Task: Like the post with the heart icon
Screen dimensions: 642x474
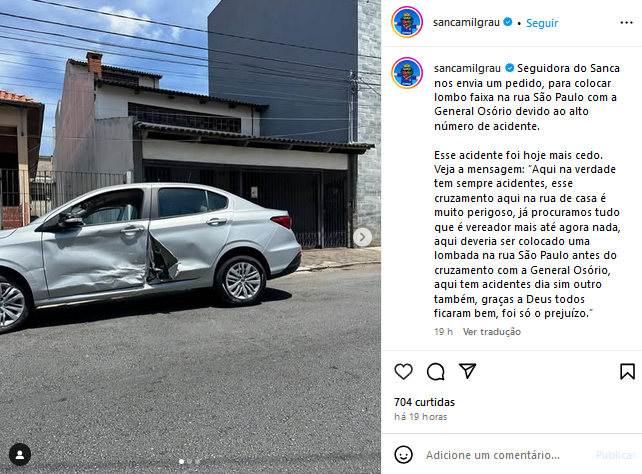Action: 403,372
